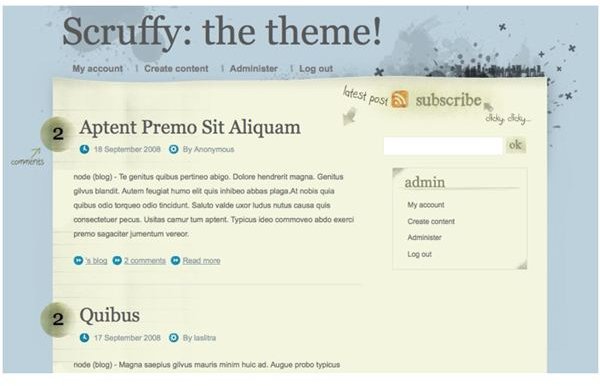Click the orange RSS feed icon
Screen dimensions: 600x386
[x=400, y=99]
